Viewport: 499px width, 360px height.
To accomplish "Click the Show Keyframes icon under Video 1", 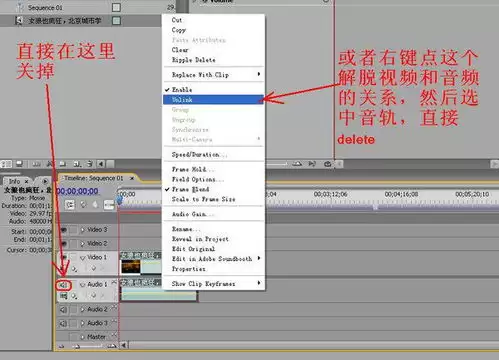I will (x=74, y=269).
